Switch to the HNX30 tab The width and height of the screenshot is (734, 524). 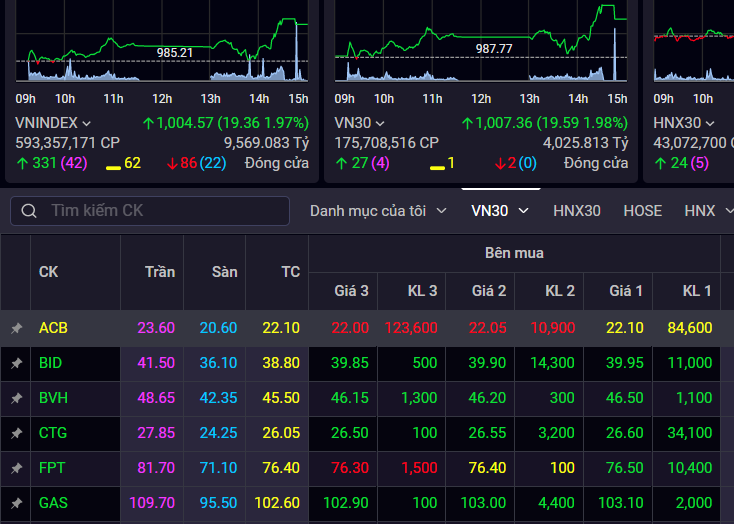[577, 211]
